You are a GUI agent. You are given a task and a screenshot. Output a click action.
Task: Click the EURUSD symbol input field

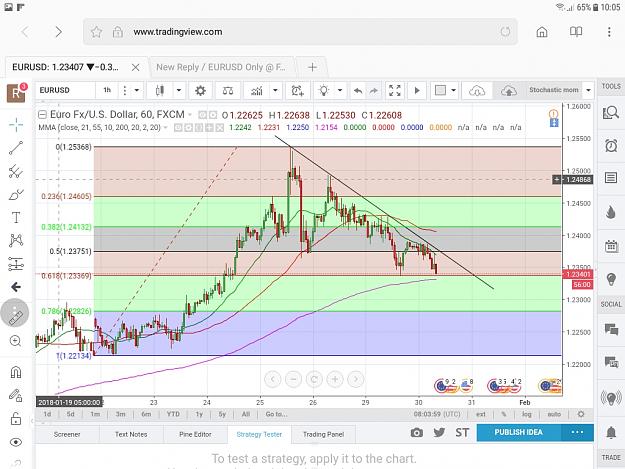(65, 90)
